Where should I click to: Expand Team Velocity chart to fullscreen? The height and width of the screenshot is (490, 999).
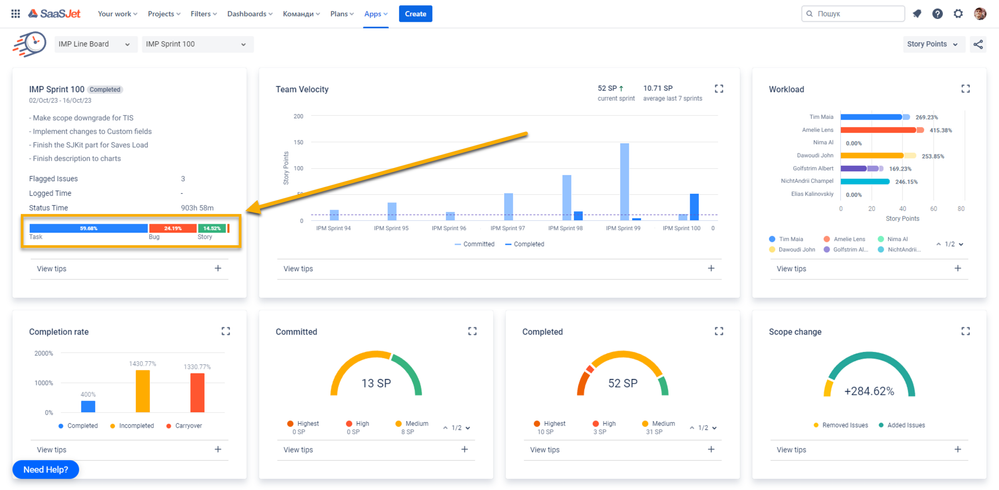719,89
